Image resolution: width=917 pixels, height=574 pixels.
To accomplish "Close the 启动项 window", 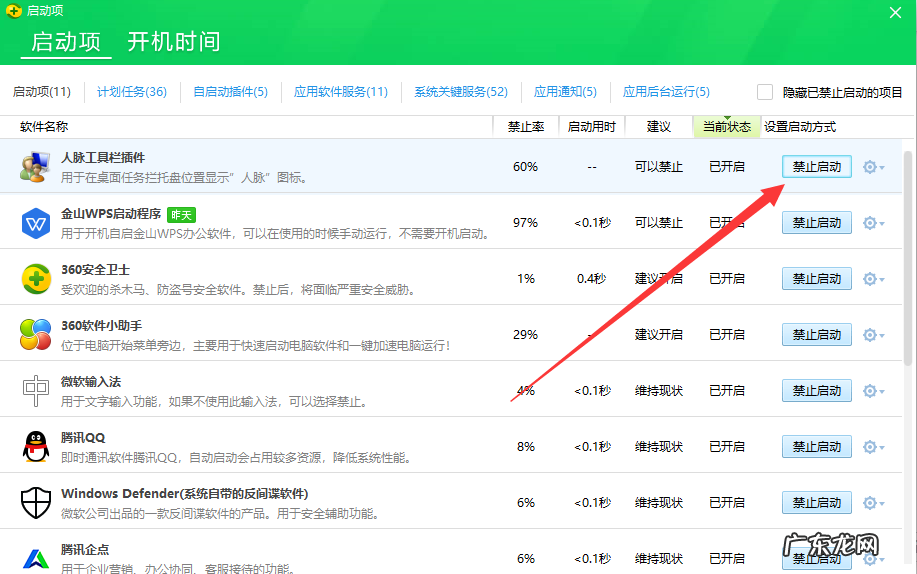I will pos(895,12).
